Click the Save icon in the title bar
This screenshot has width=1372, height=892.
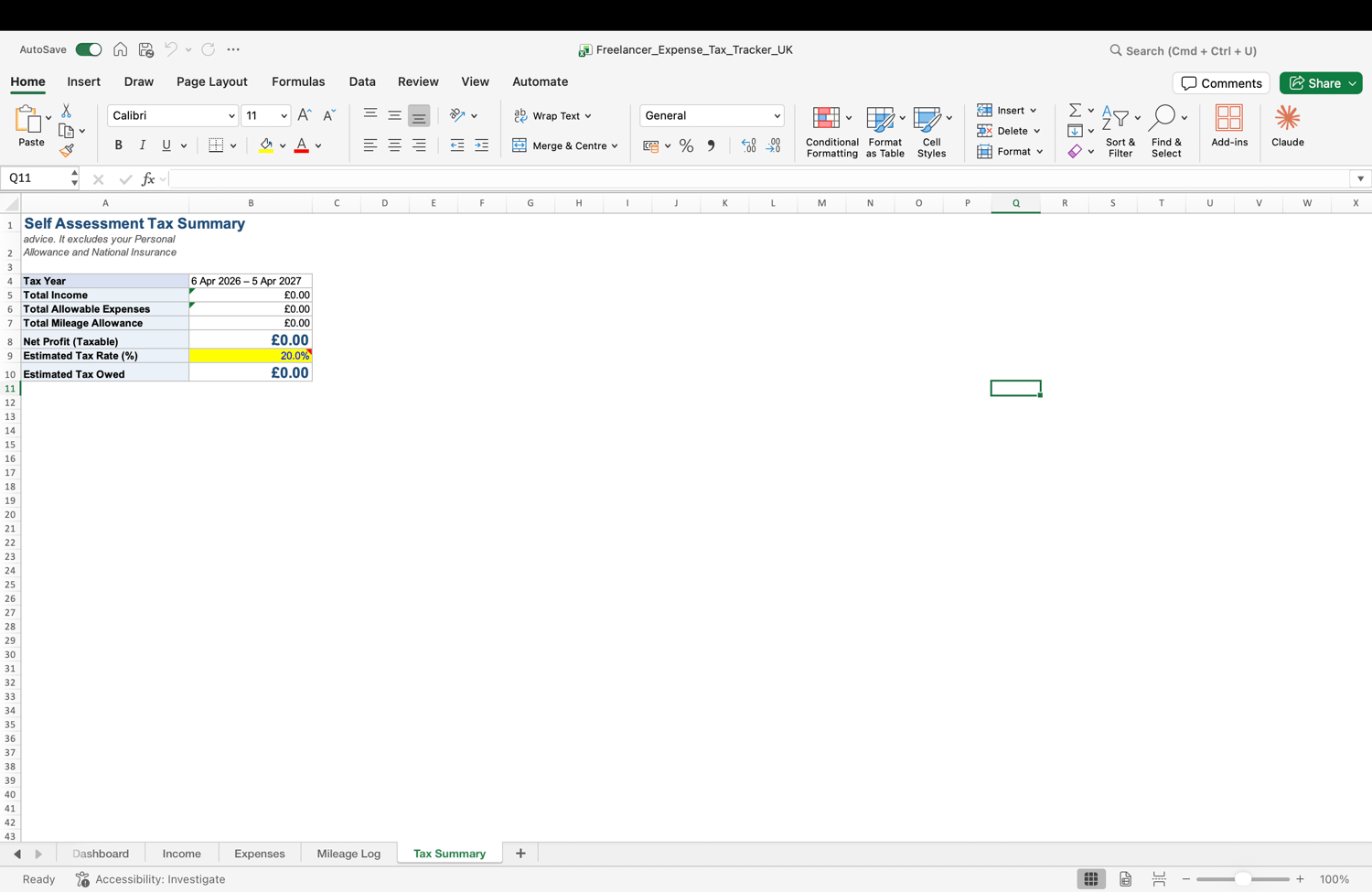(145, 49)
